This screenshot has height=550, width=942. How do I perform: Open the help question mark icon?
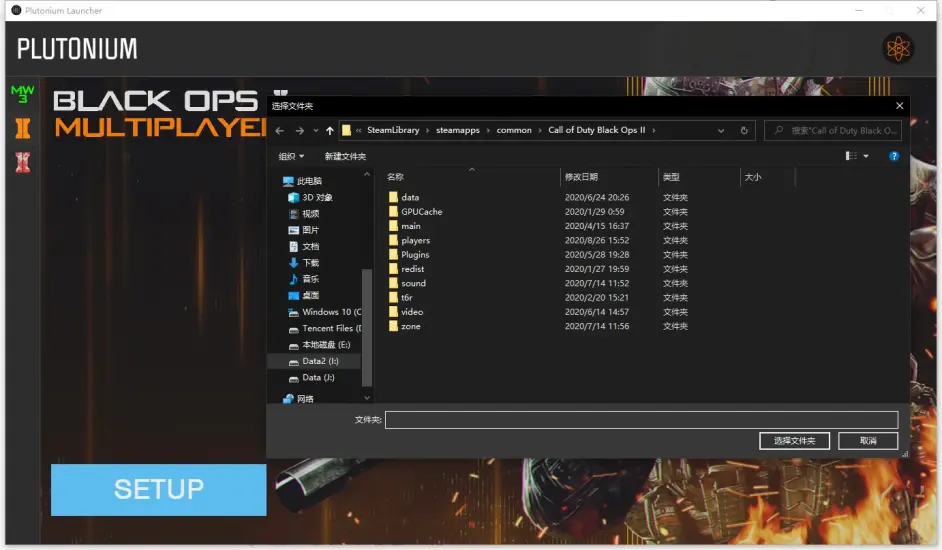tap(894, 156)
